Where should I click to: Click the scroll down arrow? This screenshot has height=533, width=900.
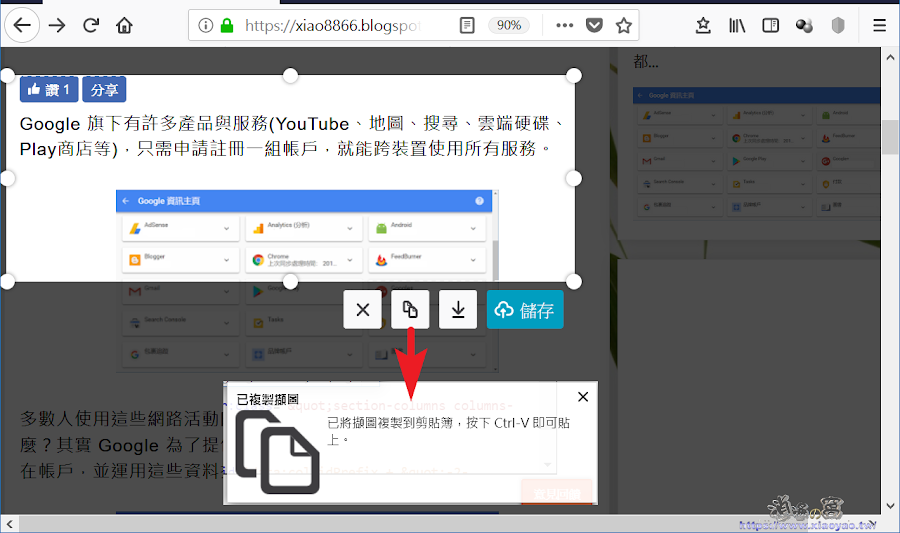pyautogui.click(x=890, y=506)
